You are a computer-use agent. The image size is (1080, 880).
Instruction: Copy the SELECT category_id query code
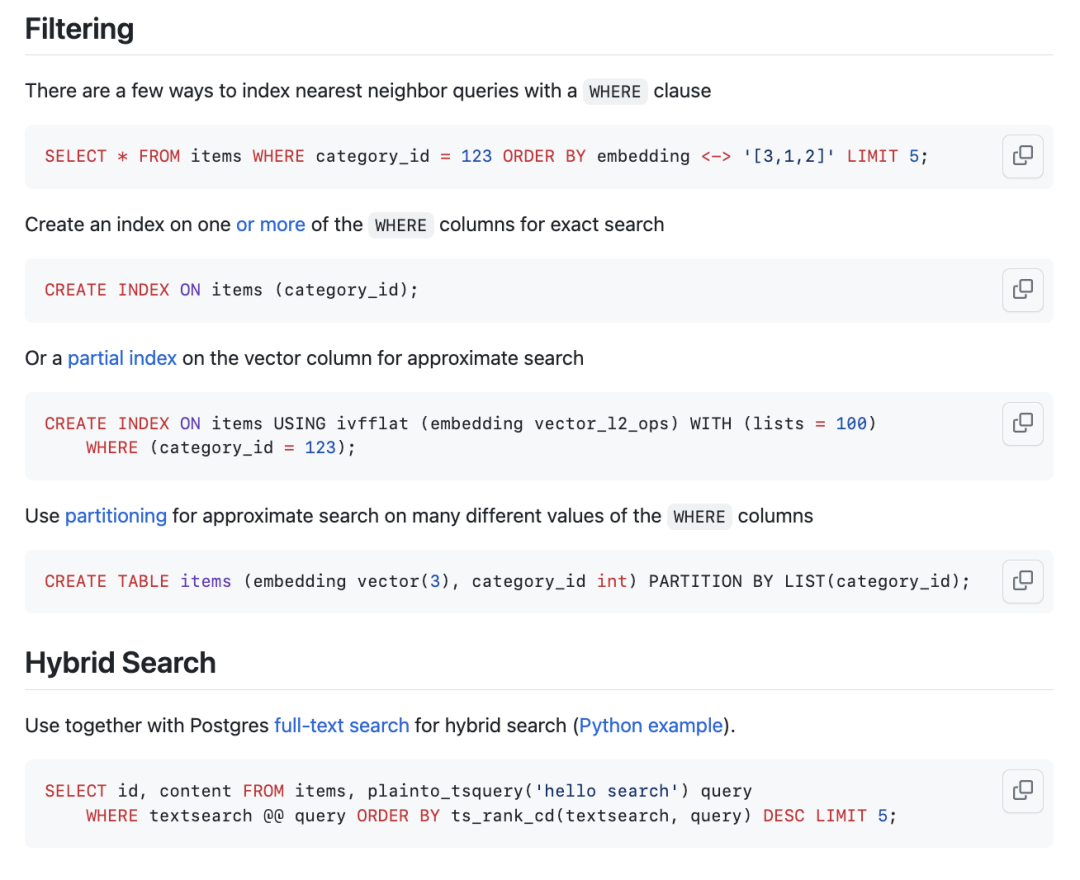tap(1022, 156)
